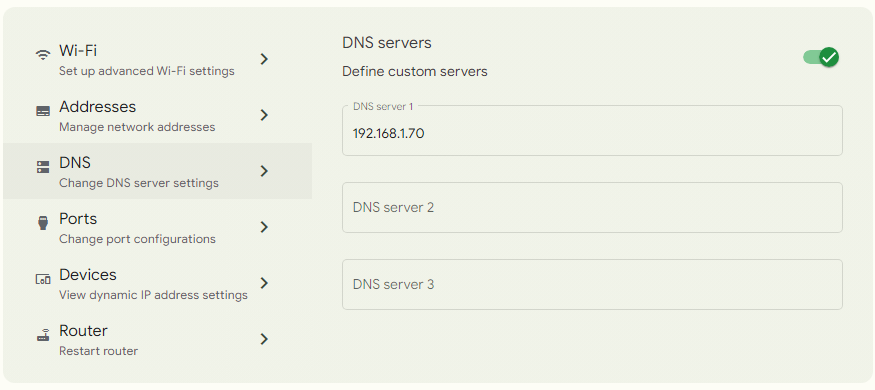Open the Router menu item

[157, 339]
